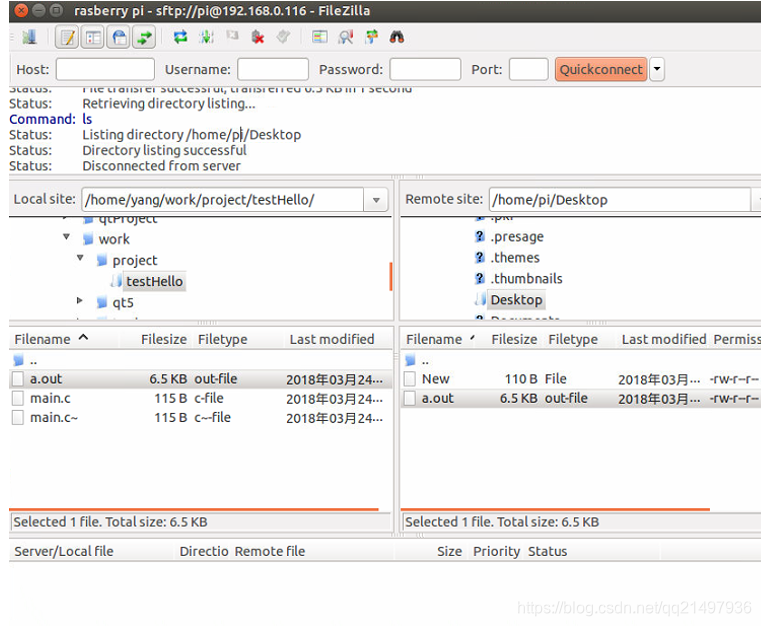Focus the Password input field
Viewport: 761px width, 626px height.
425,69
